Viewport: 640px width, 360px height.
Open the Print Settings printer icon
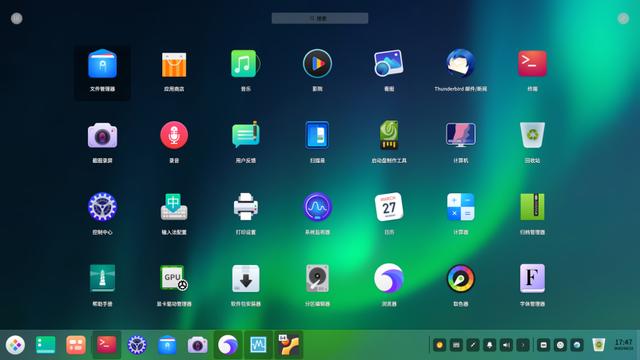[x=245, y=207]
